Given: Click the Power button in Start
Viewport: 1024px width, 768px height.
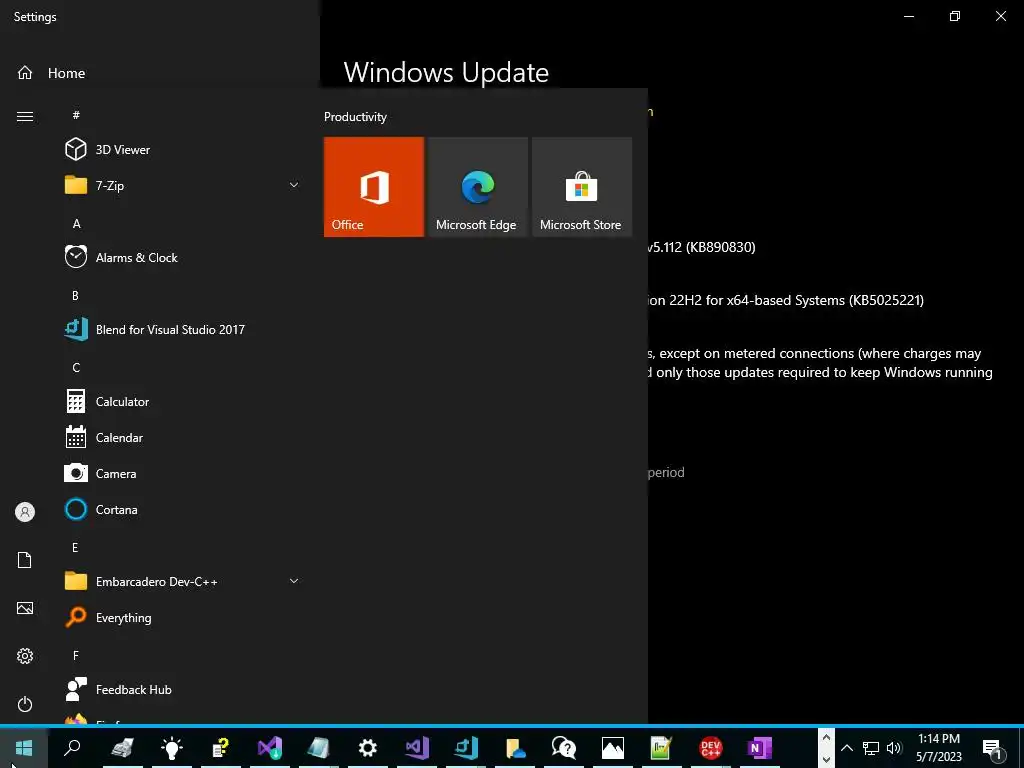Looking at the screenshot, I should [25, 704].
